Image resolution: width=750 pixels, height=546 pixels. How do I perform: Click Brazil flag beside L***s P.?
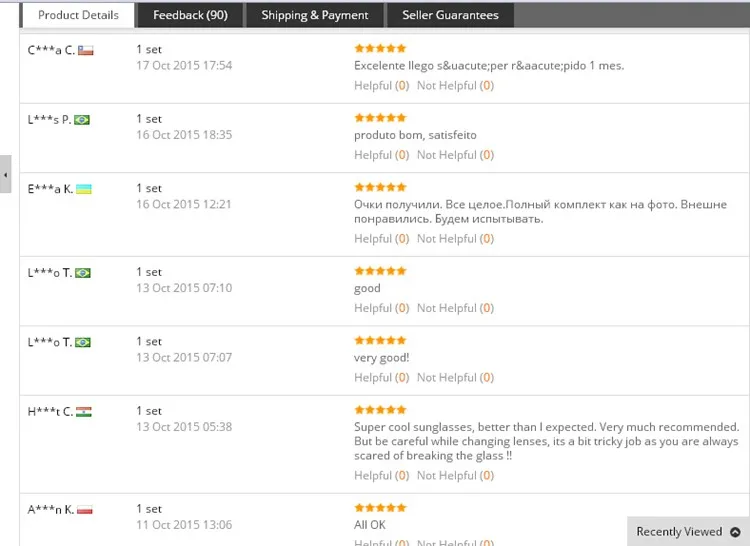click(82, 120)
